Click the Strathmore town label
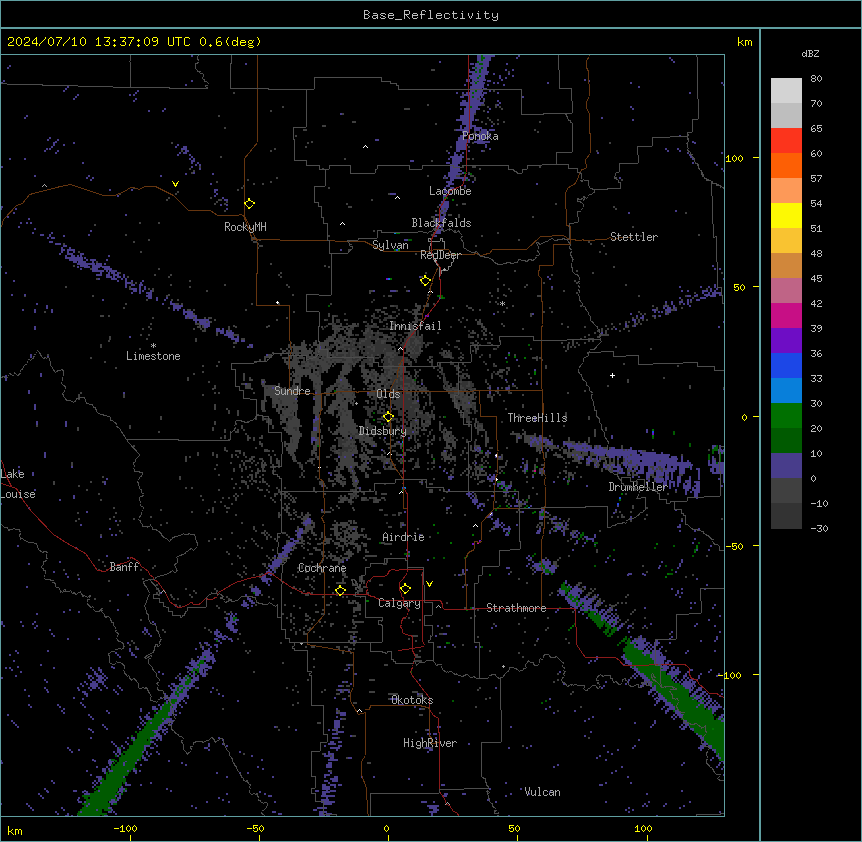 coord(516,608)
